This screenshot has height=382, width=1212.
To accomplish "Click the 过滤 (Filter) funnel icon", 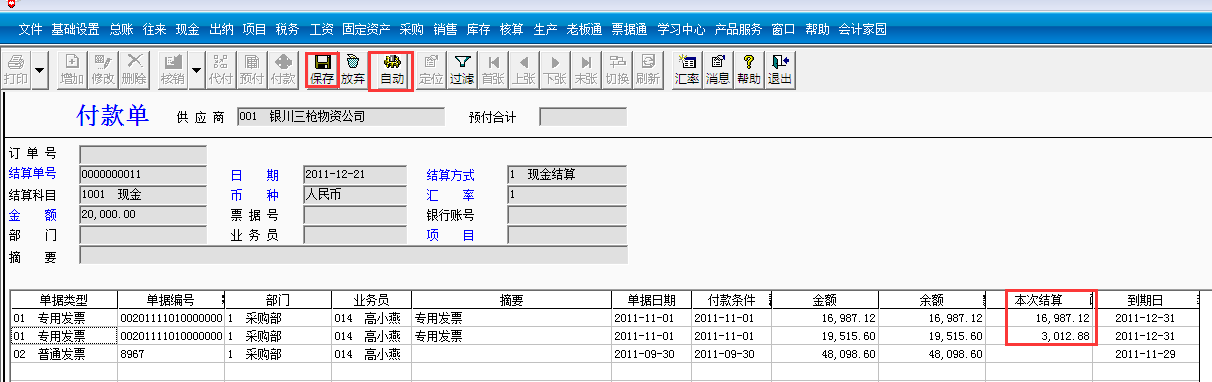I will 461,70.
